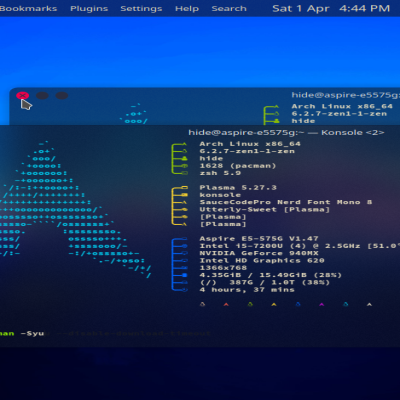Click the 'konsole' terminal line
The width and height of the screenshot is (400, 400).
(220, 195)
